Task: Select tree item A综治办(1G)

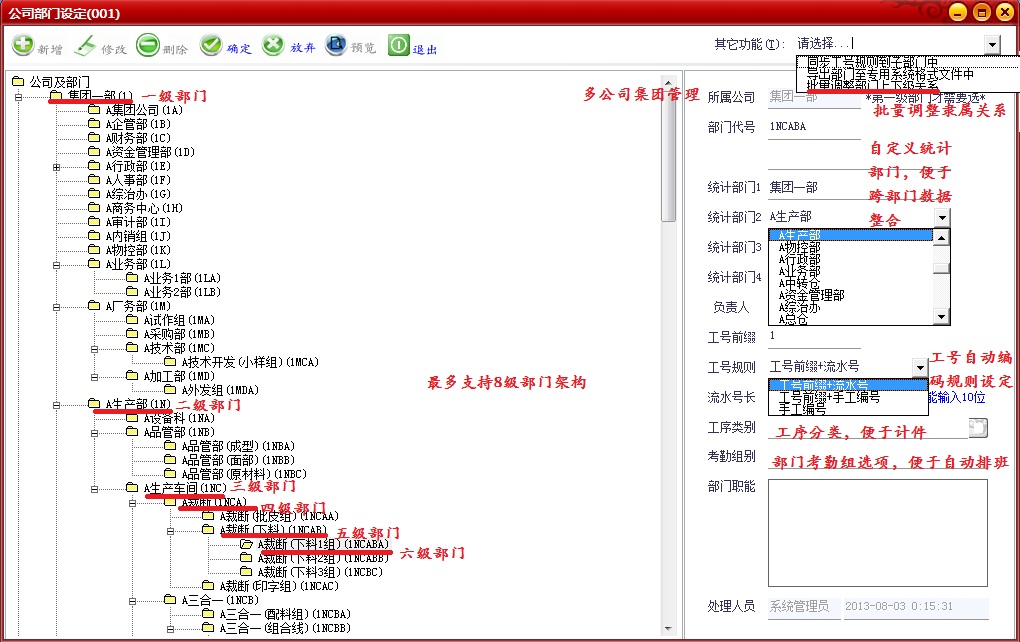Action: pyautogui.click(x=138, y=194)
